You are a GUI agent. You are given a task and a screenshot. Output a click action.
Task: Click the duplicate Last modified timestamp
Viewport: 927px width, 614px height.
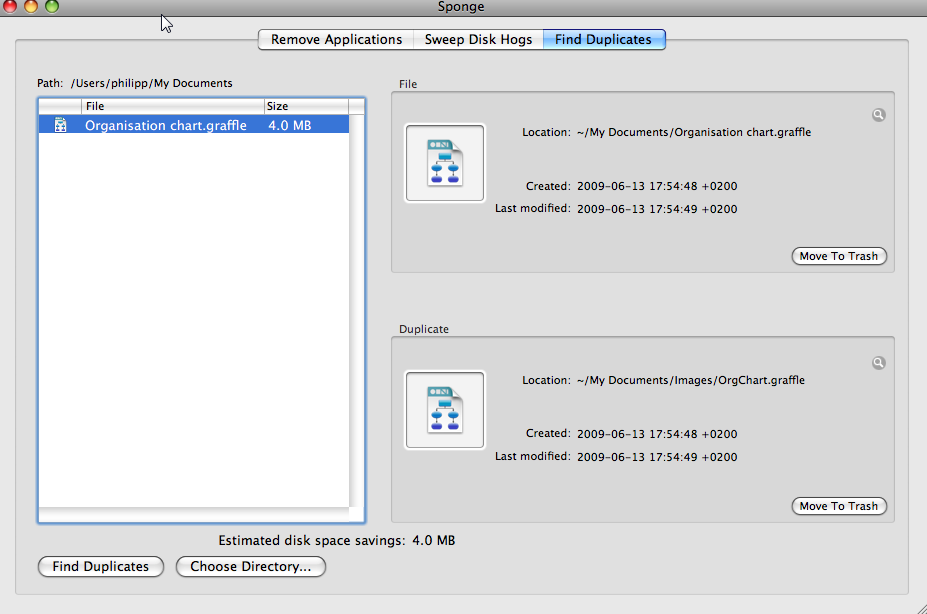(657, 457)
